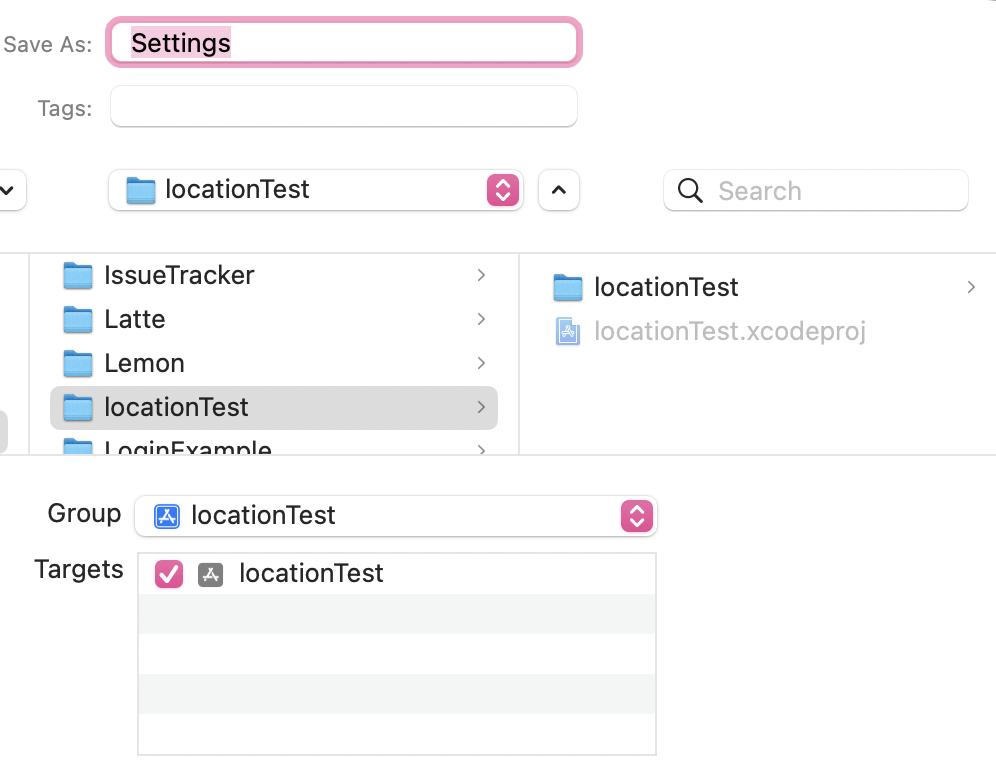Click the Xcode project icon in Group popup
The height and width of the screenshot is (780, 996).
click(166, 516)
